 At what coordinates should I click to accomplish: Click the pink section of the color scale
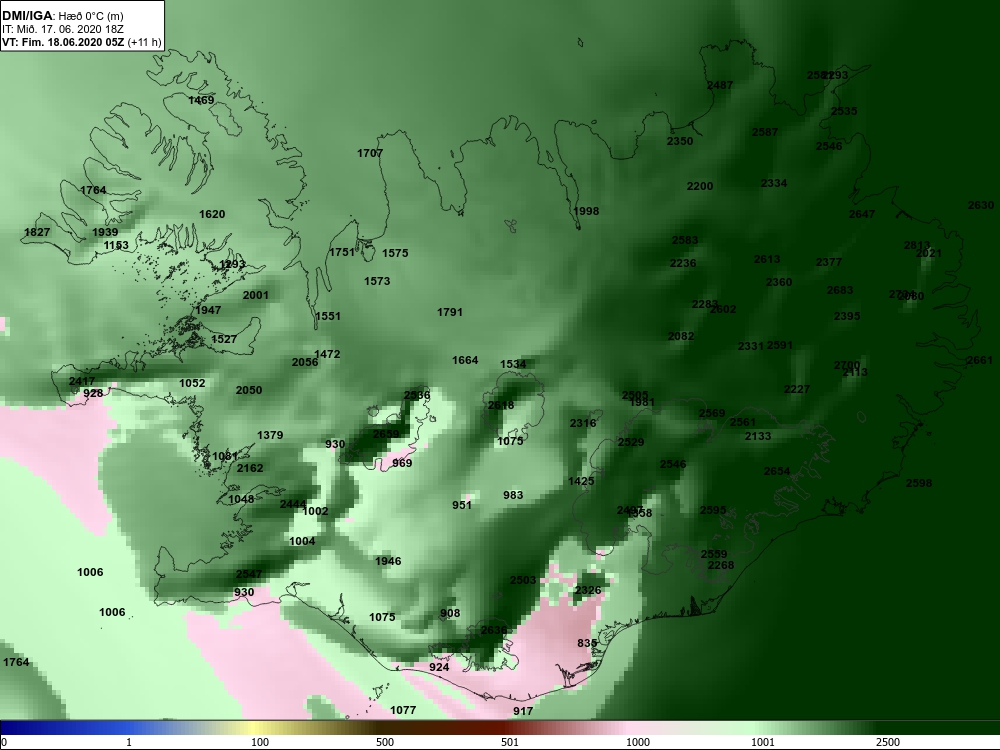631,728
